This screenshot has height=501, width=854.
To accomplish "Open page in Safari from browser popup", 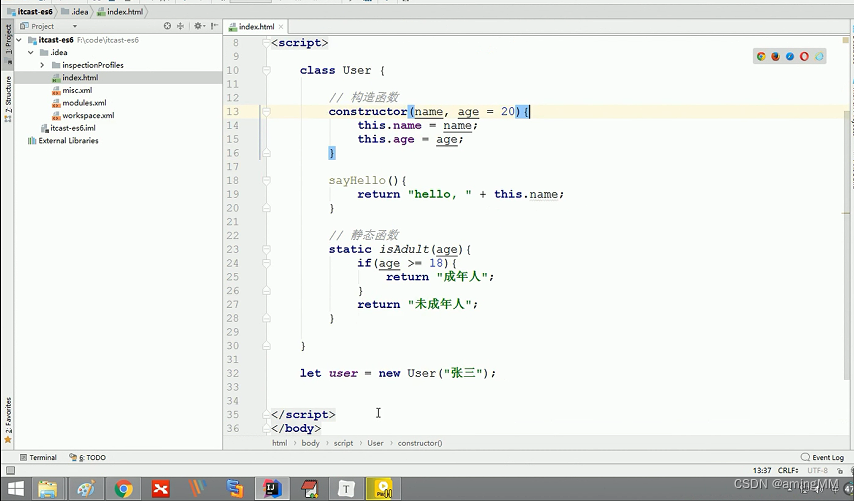I will click(790, 56).
